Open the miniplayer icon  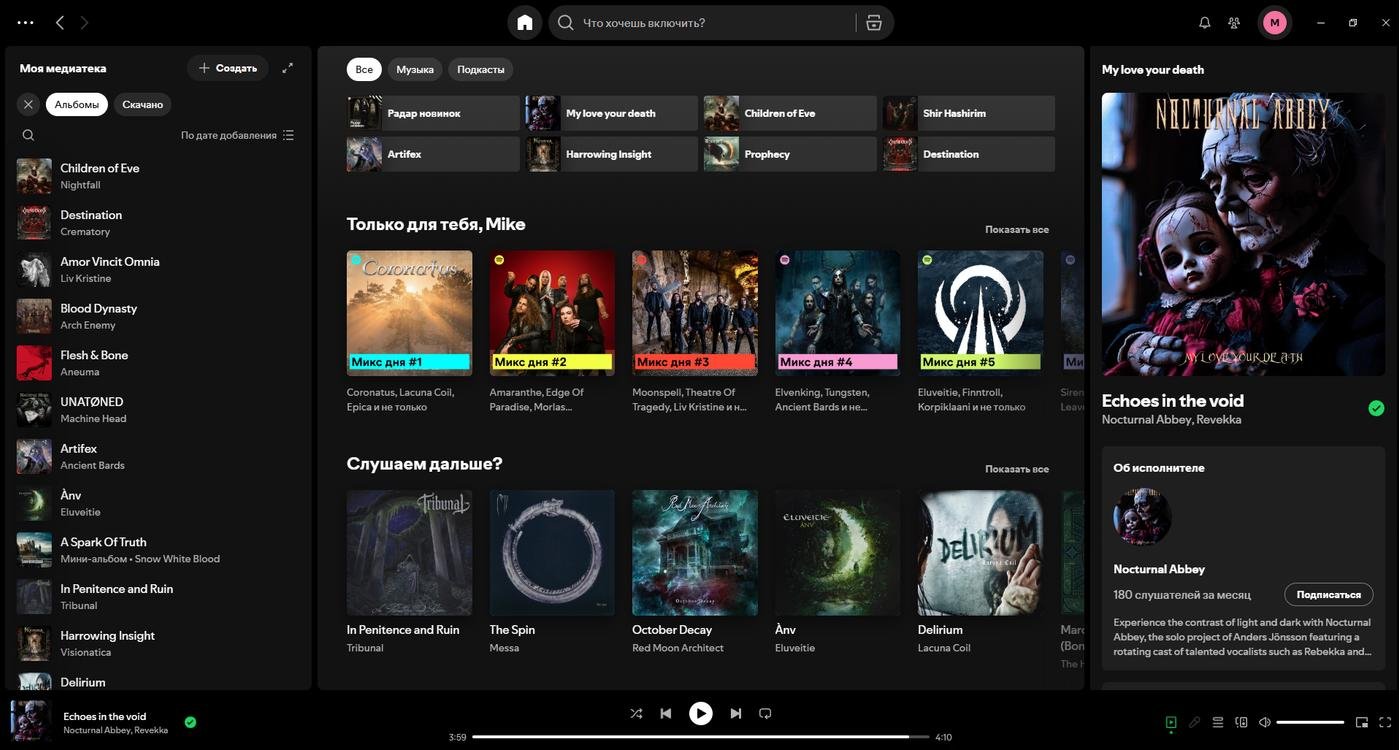coord(1362,722)
